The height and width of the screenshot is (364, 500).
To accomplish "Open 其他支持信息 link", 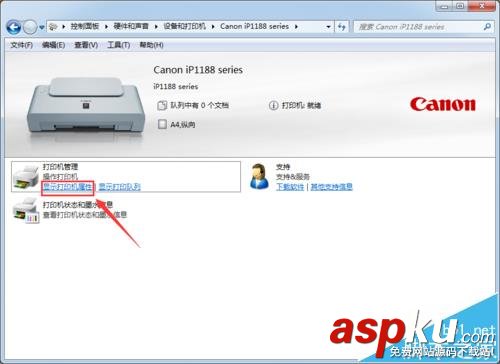I will pos(331,187).
